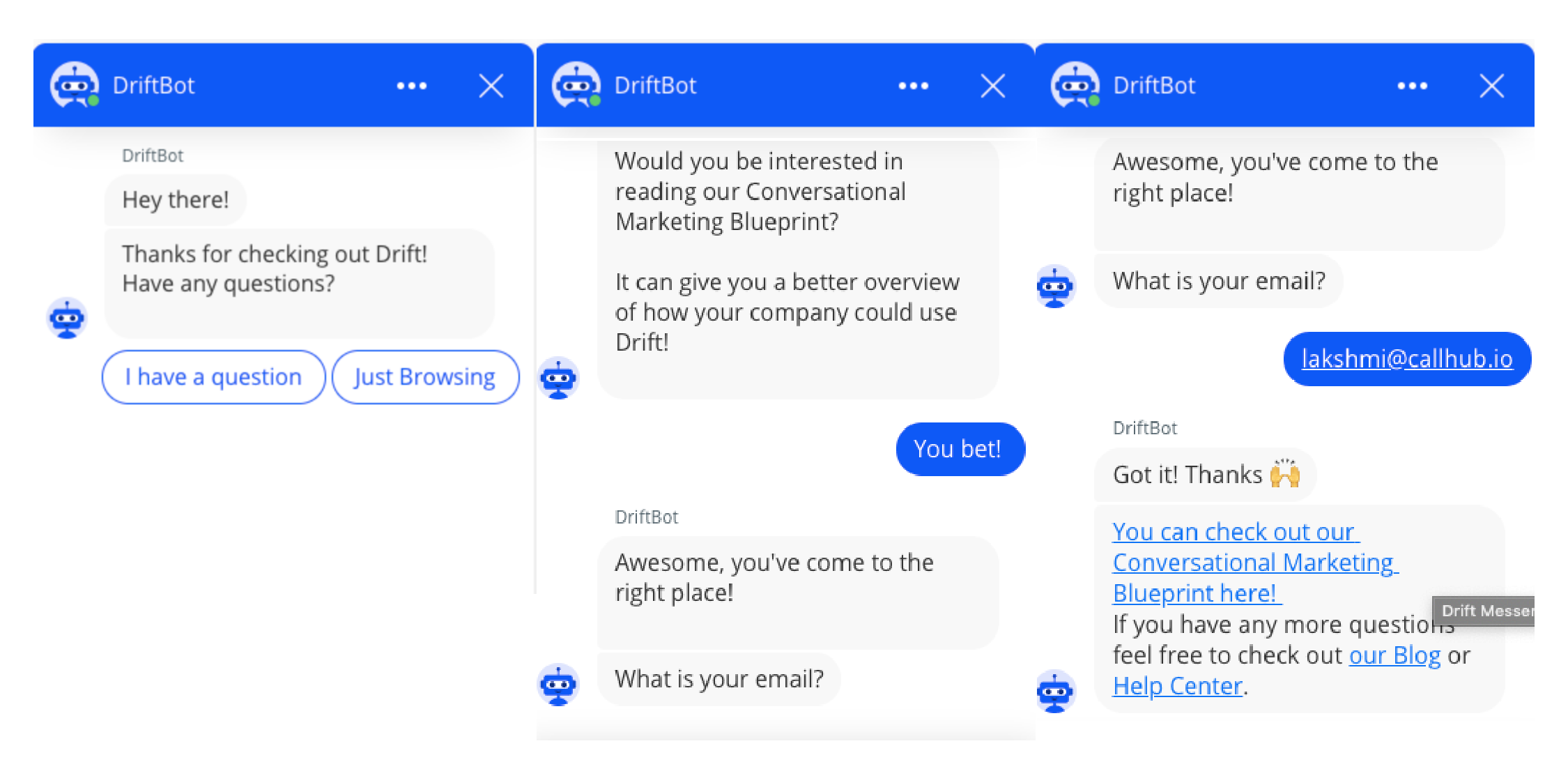This screenshot has height=778, width=1568.
Task: Click the DriftBot title in the first chat header
Action: tap(153, 85)
